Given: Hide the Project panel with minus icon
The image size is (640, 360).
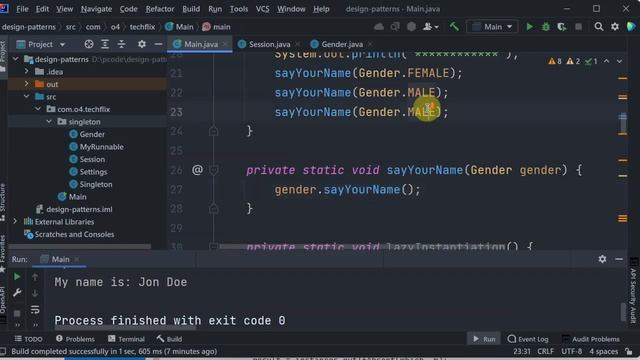Looking at the screenshot, I should [158, 44].
